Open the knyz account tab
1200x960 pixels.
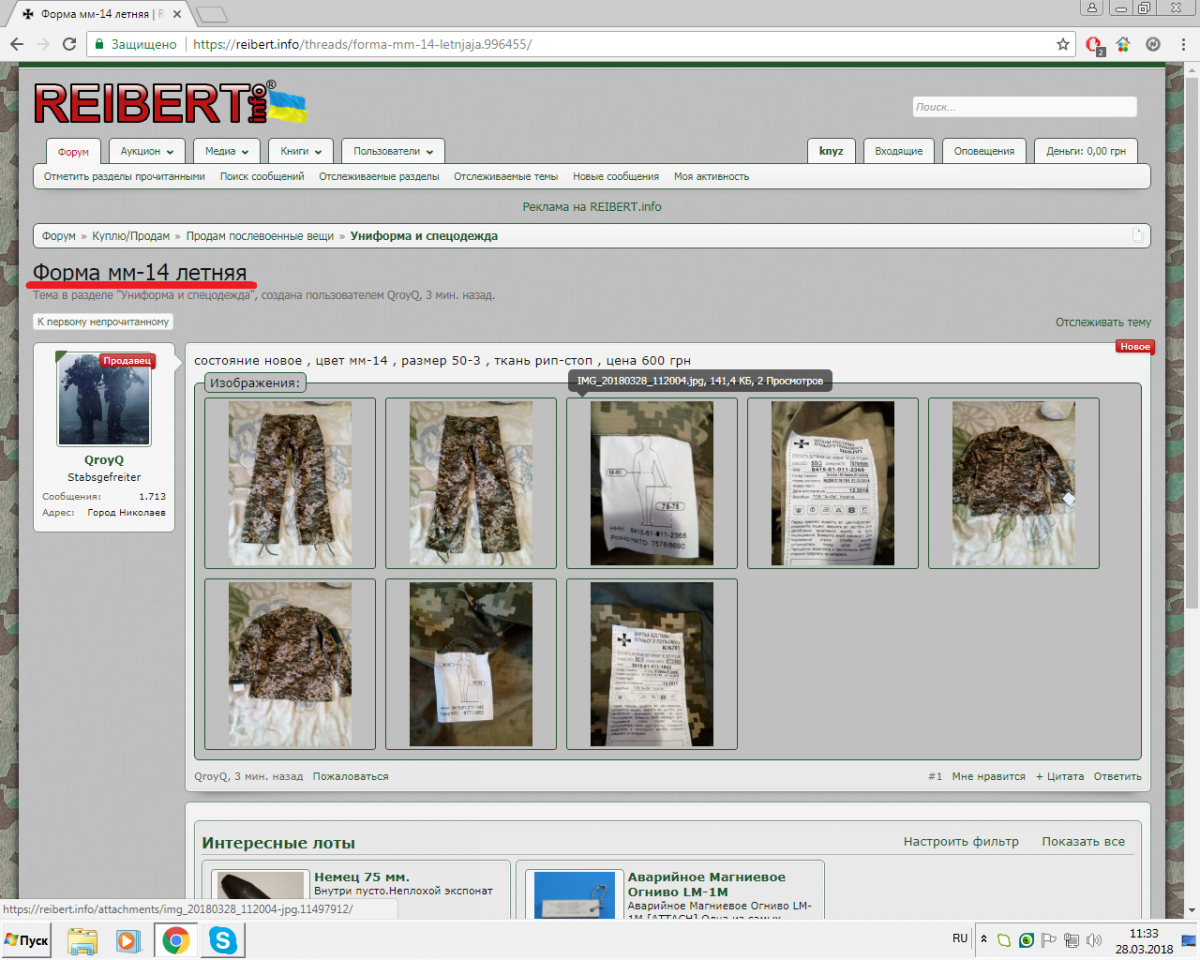coord(831,151)
